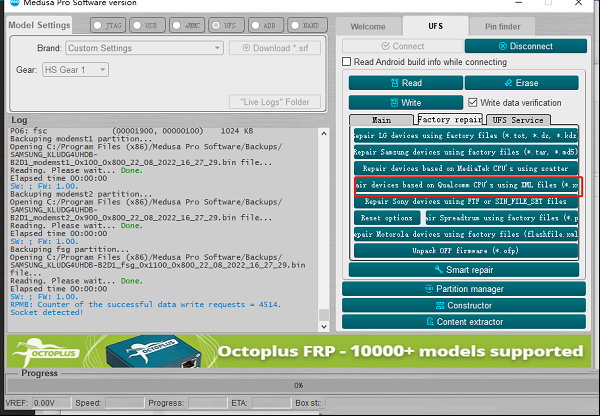Click log line "Socket detected!"
The image size is (600, 416).
click(x=46, y=312)
